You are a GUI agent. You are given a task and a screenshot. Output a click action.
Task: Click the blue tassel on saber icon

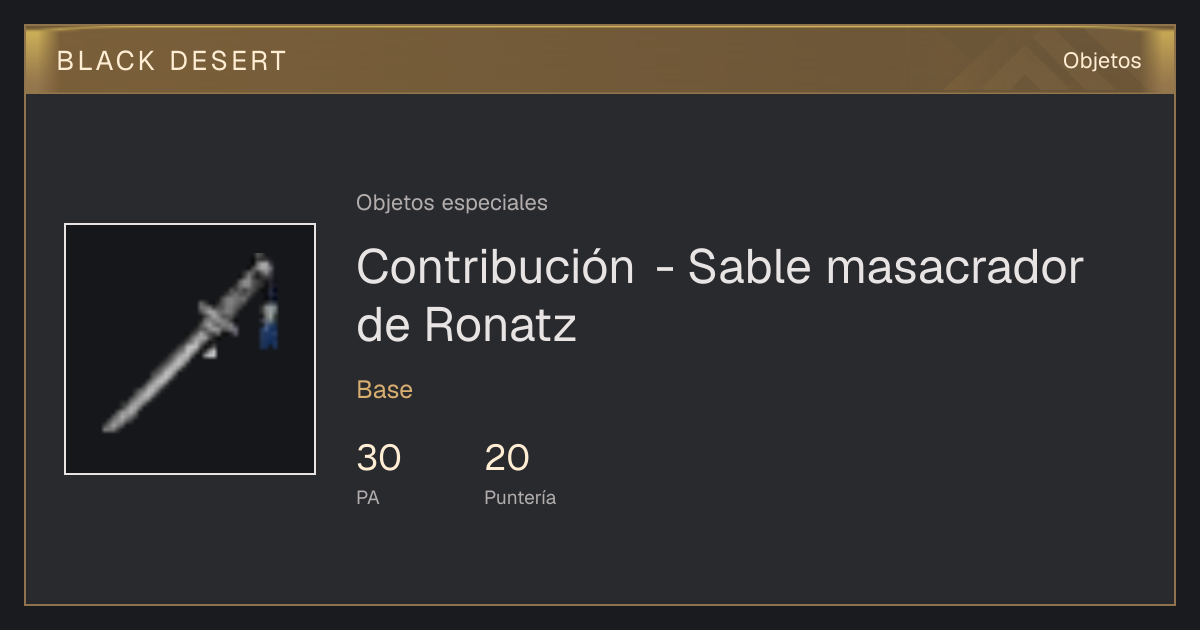tap(268, 323)
